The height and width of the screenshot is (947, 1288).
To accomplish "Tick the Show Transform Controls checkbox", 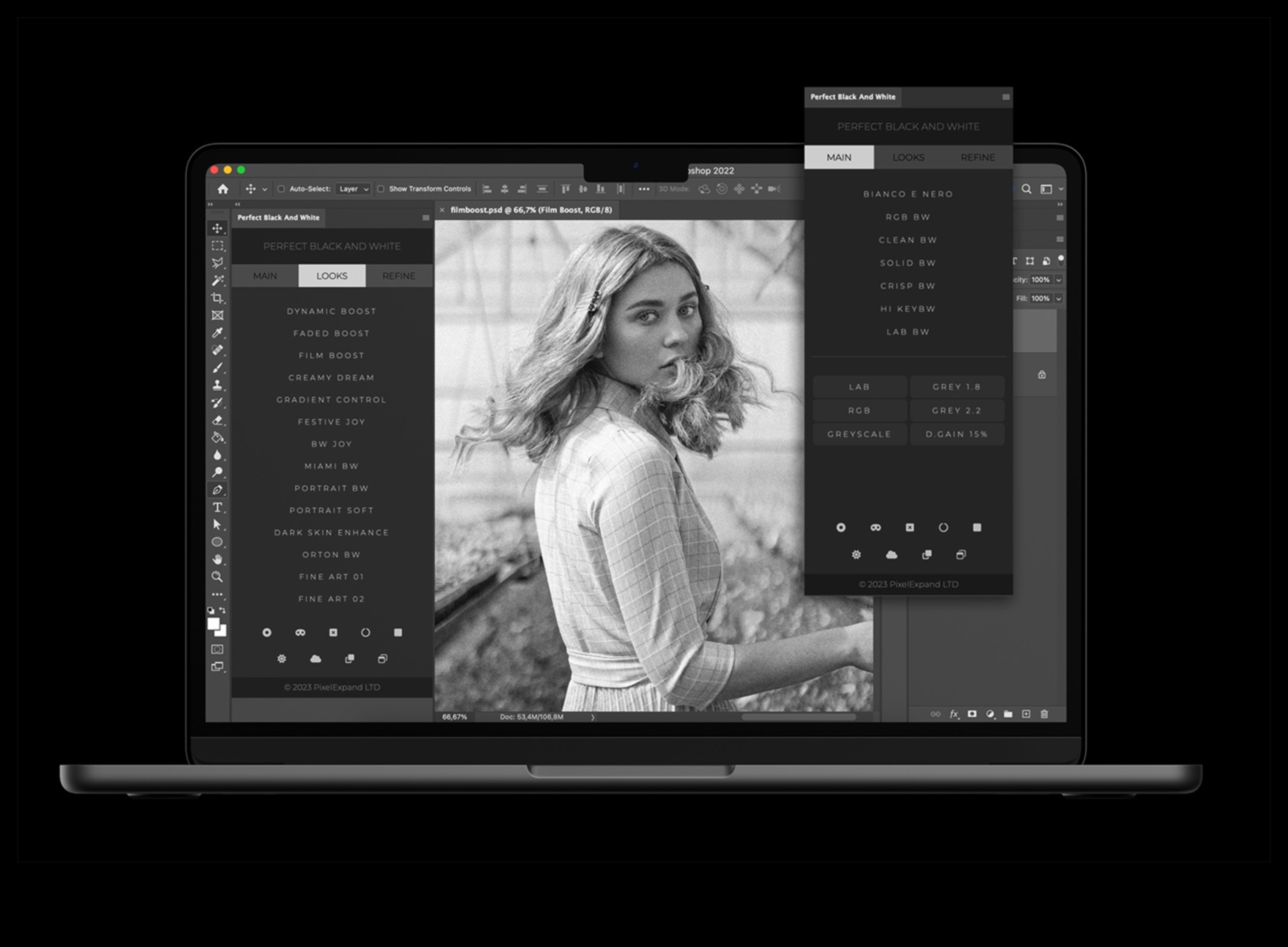I will click(x=380, y=189).
